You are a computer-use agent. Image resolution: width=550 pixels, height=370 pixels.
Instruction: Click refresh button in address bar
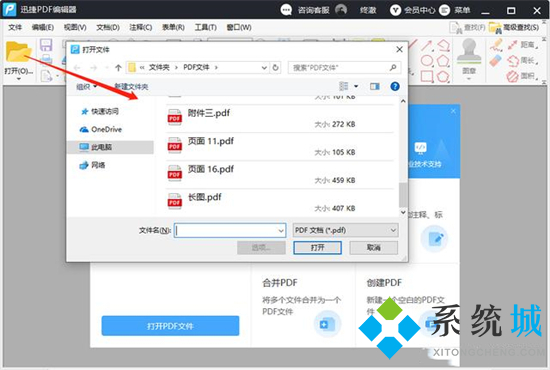tap(276, 67)
